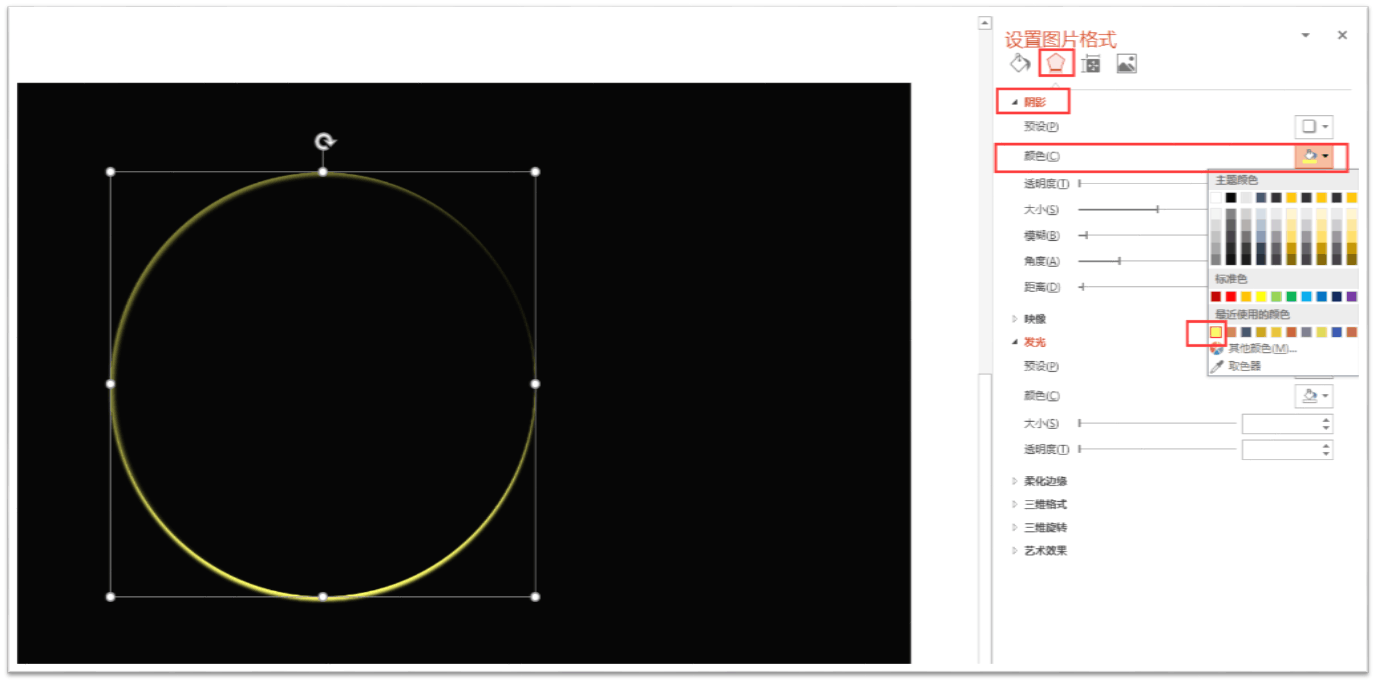Click the shadow 模糊(B) slider
The height and width of the screenshot is (683, 1376).
coord(1143,236)
